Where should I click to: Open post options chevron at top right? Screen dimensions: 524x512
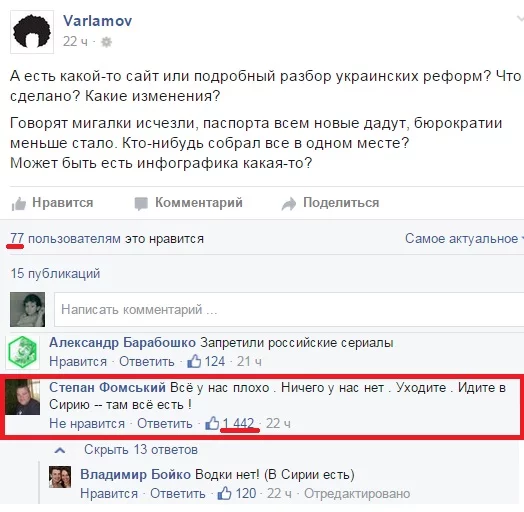520,19
